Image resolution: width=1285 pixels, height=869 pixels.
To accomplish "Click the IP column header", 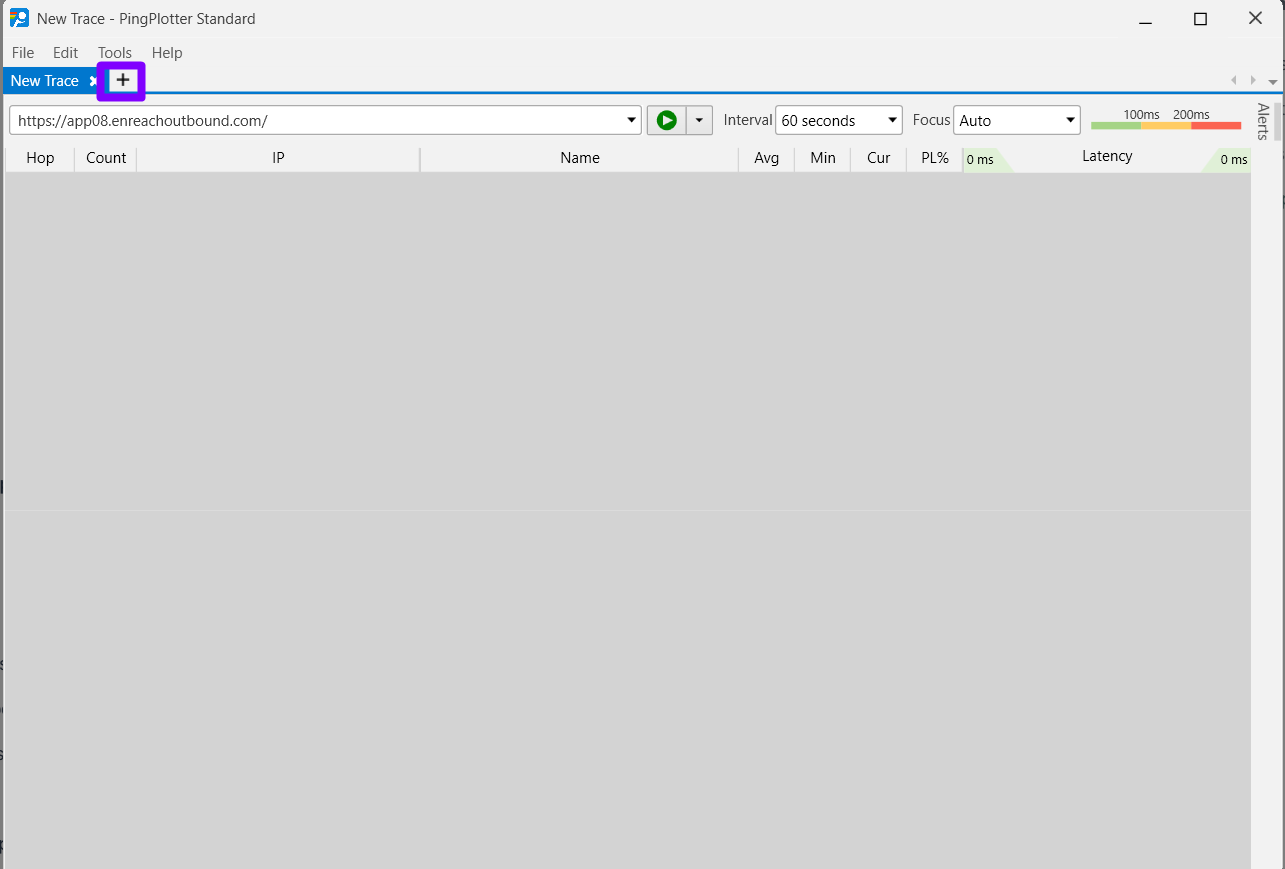I will pyautogui.click(x=278, y=158).
